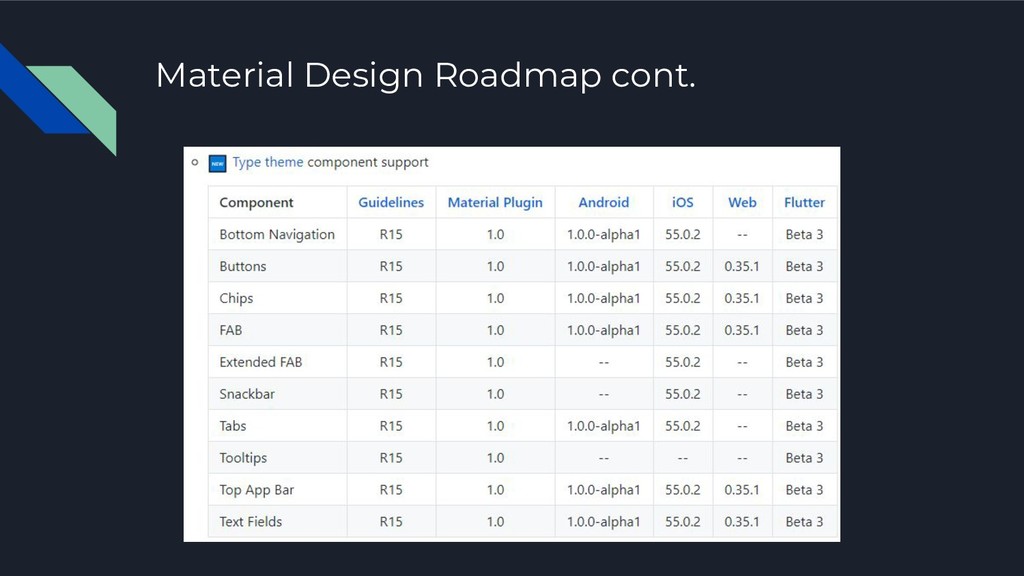The width and height of the screenshot is (1024, 576).
Task: Select the 'Bottom Navigation' row label
Action: 277,234
